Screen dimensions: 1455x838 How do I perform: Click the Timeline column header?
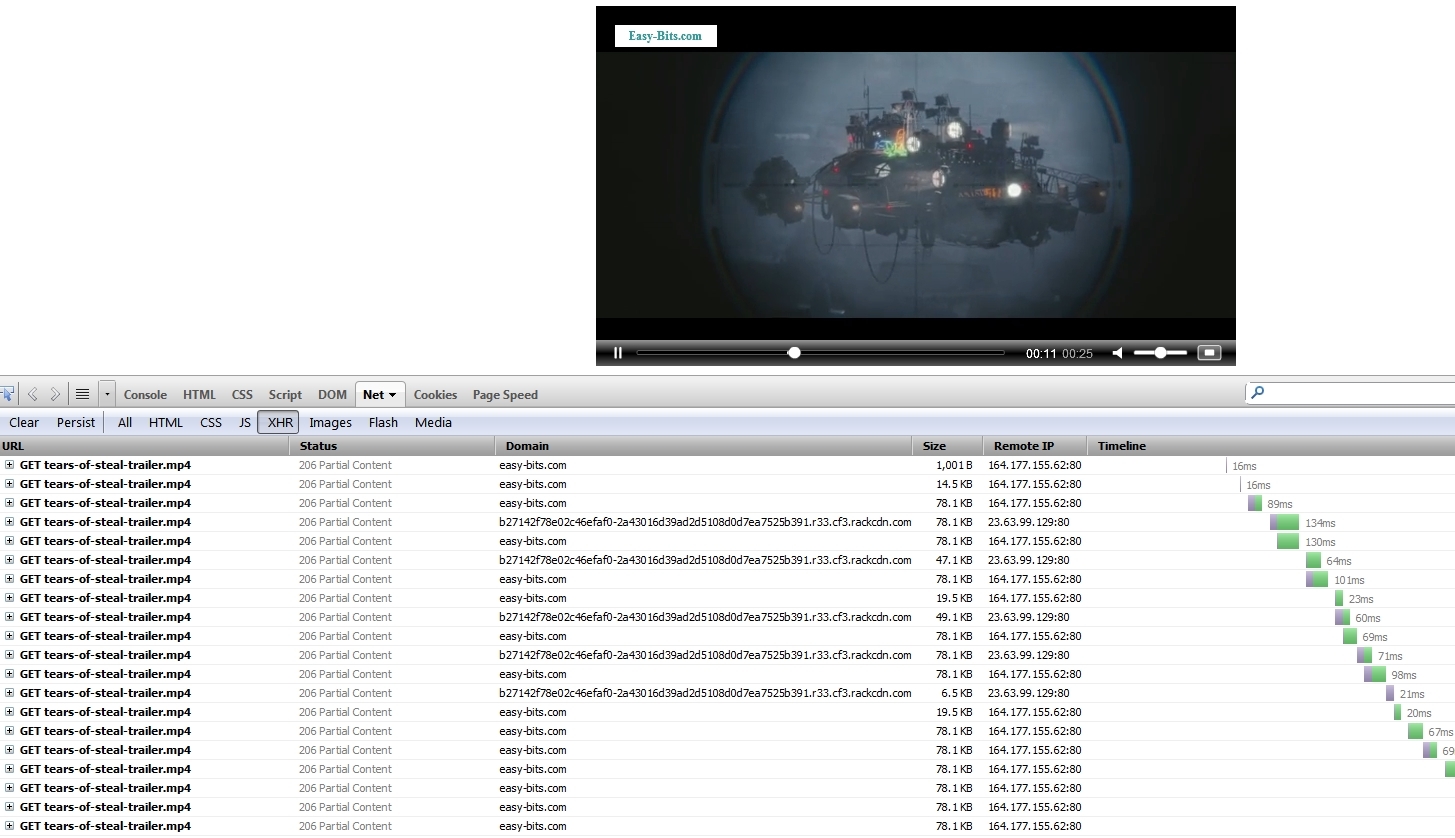click(x=1272, y=446)
